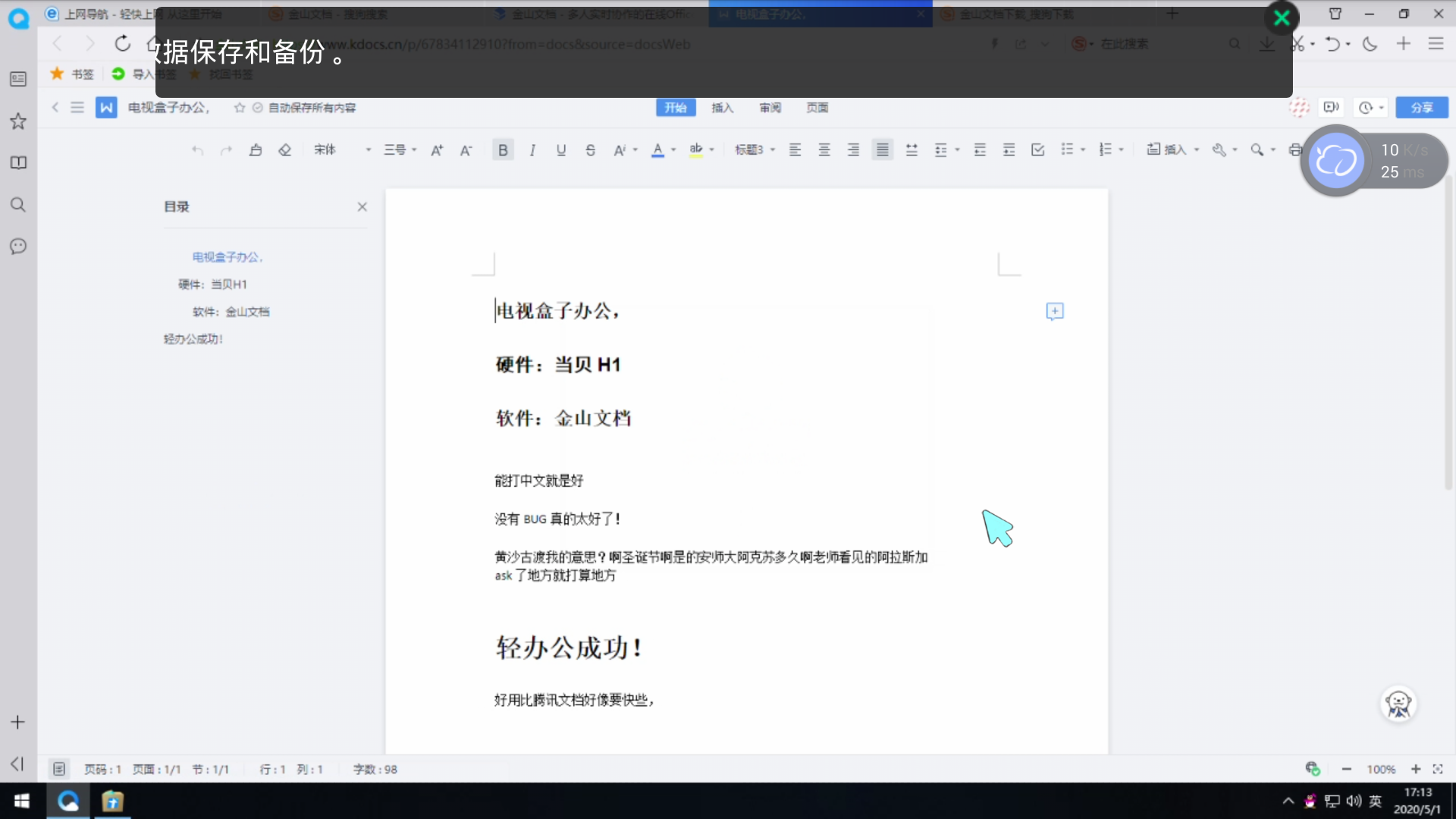
Task: Align text left
Action: [795, 150]
